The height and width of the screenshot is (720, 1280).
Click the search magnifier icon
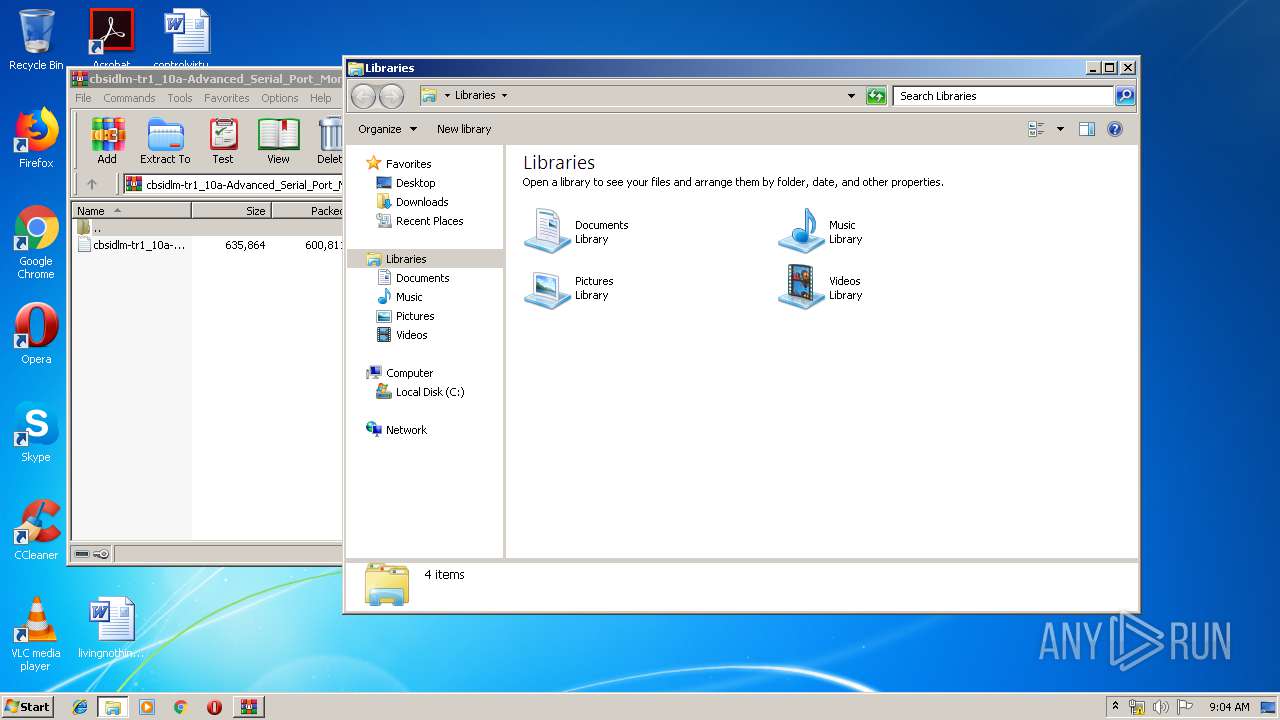click(x=1125, y=96)
